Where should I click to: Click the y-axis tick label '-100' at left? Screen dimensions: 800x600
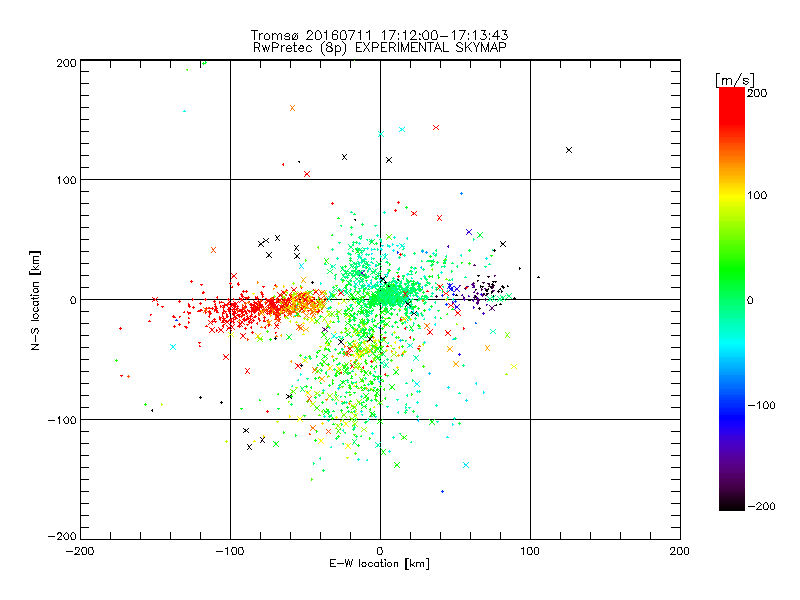(62, 420)
